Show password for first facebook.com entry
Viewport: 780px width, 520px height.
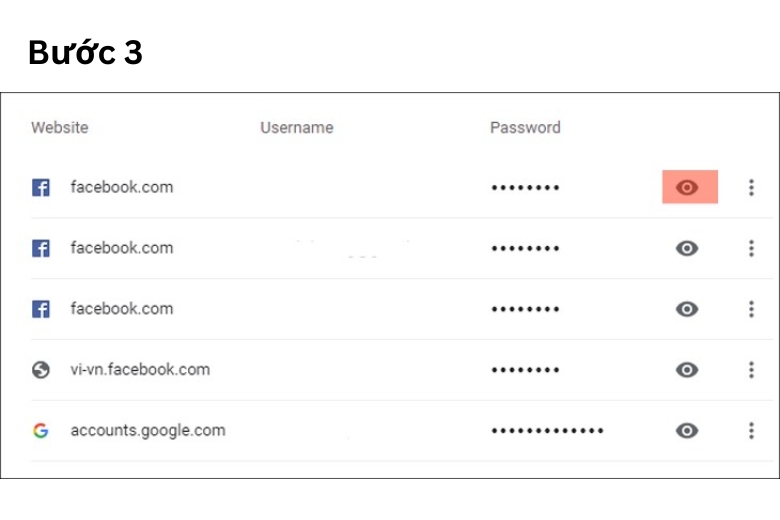coord(687,188)
